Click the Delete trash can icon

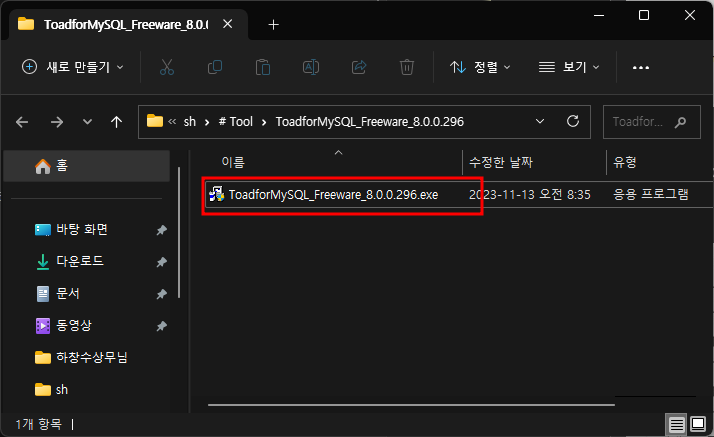(x=407, y=67)
